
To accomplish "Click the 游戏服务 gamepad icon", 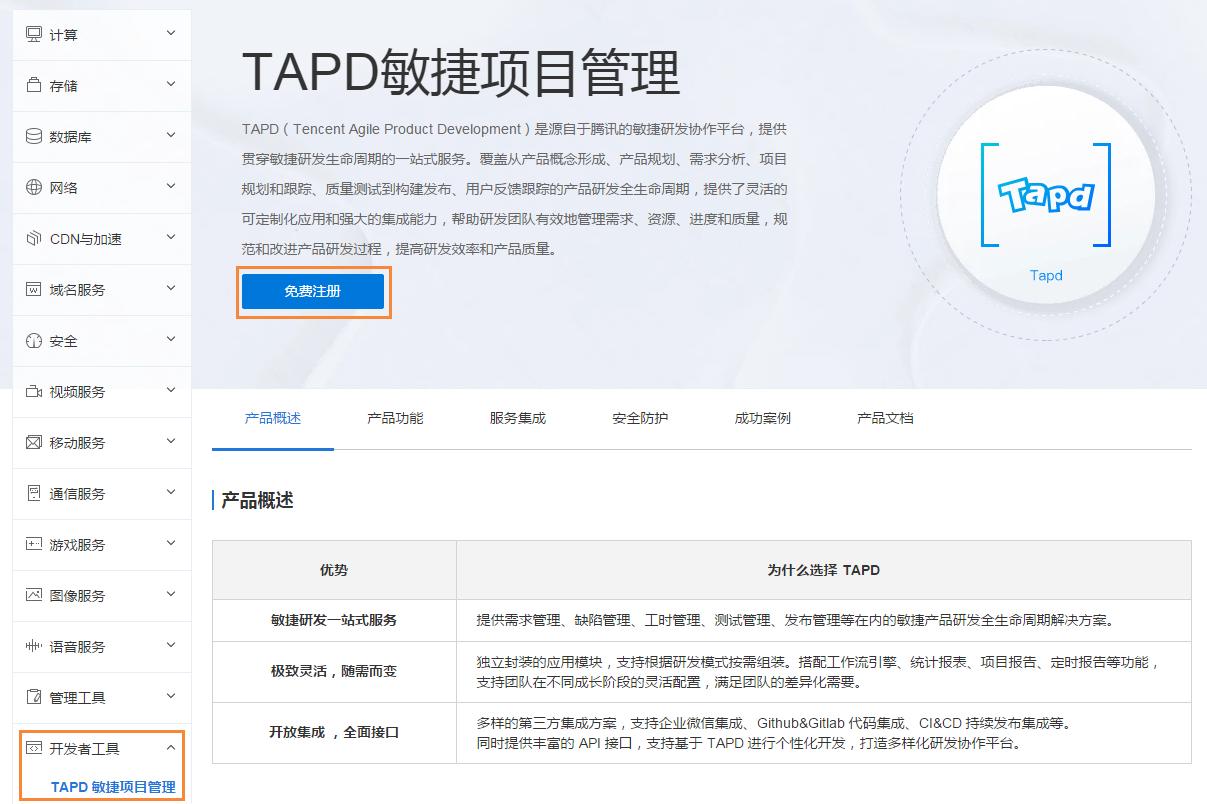I will pos(33,544).
